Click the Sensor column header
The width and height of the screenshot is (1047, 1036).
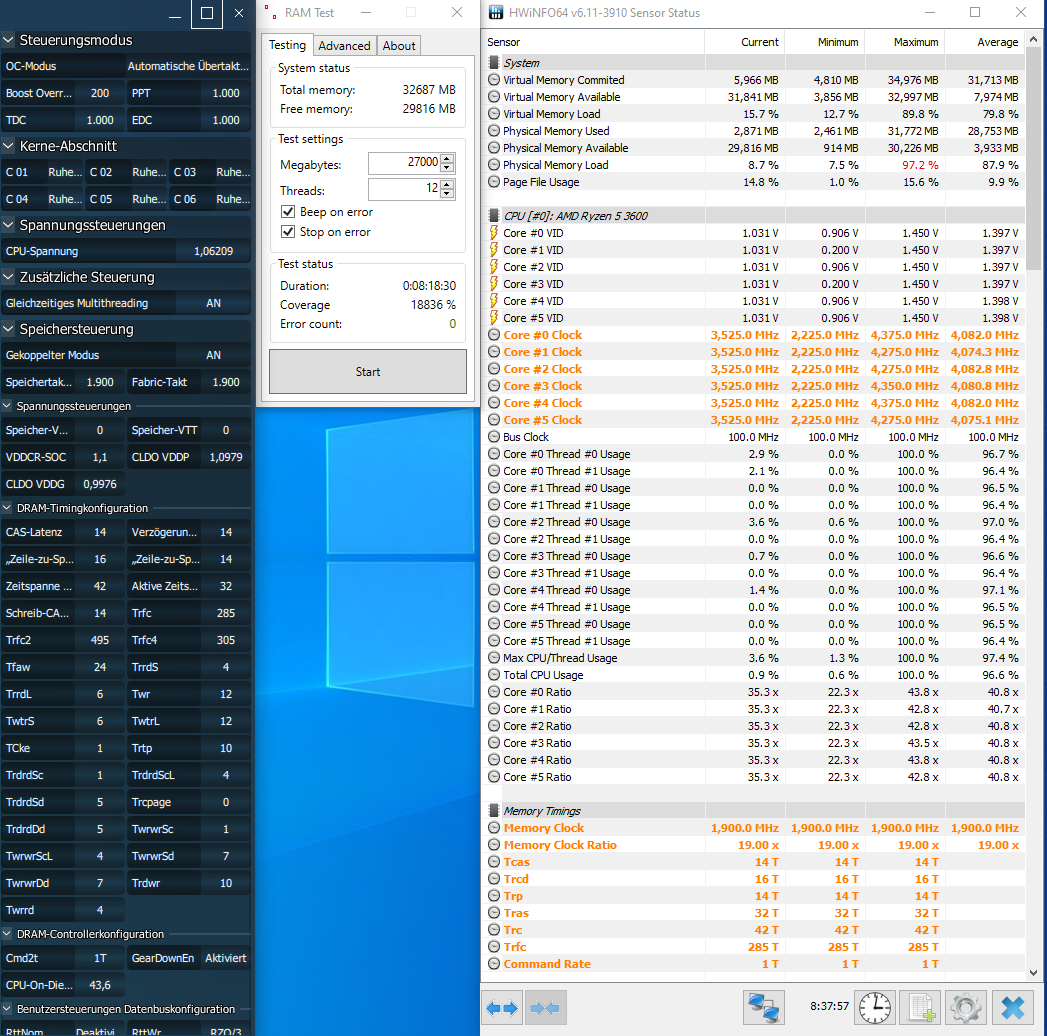pos(593,42)
